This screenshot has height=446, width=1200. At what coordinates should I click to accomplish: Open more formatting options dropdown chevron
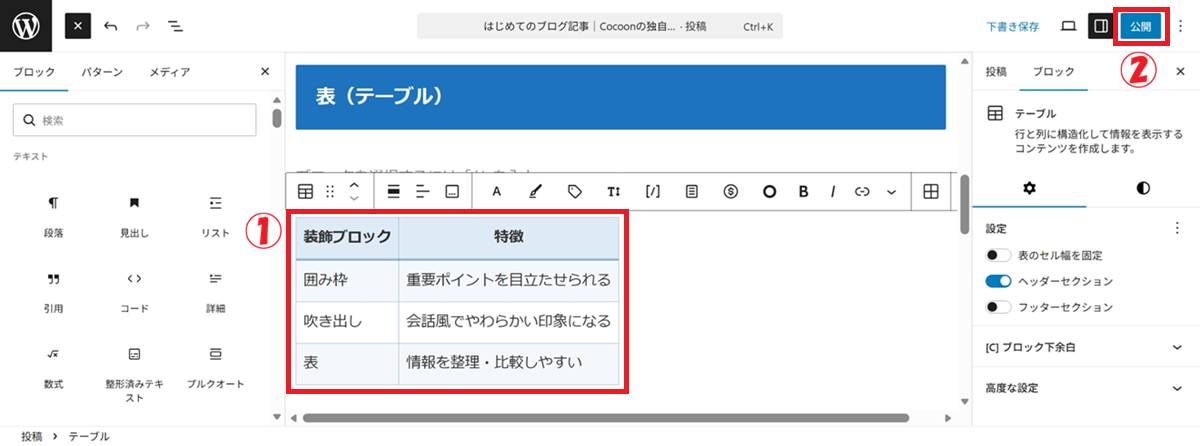[x=891, y=193]
